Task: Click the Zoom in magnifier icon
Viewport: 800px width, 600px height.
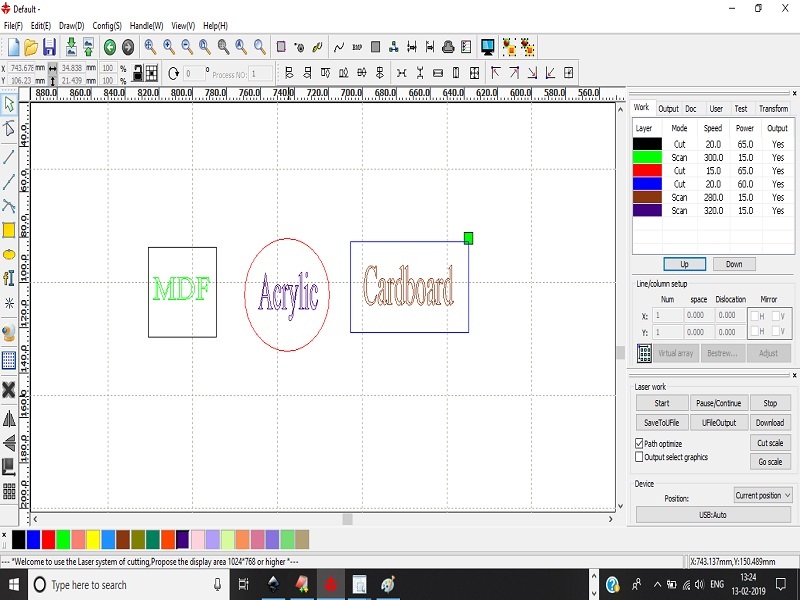Action: point(169,47)
